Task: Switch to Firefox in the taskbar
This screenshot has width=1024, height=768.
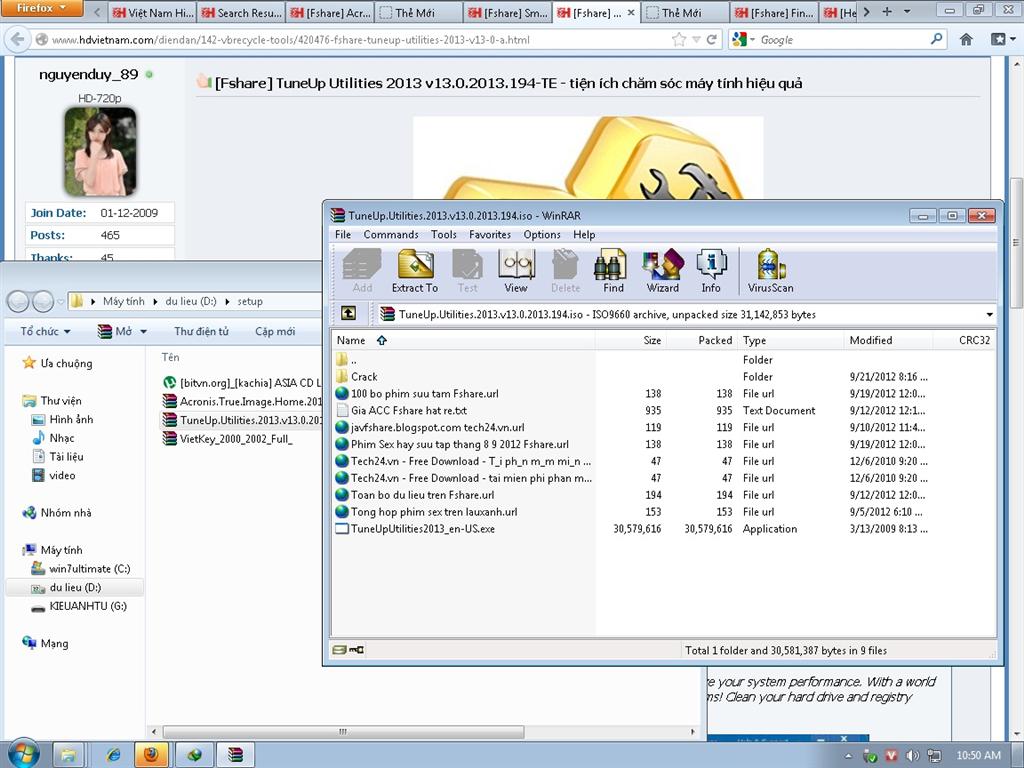Action: click(151, 755)
